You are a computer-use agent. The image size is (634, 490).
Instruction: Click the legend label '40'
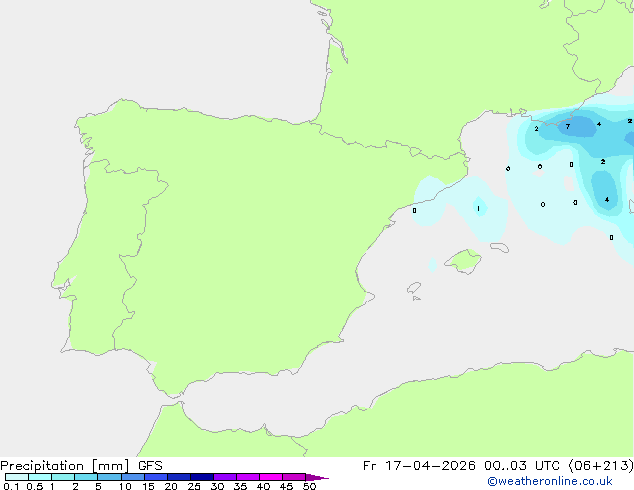coord(263,486)
